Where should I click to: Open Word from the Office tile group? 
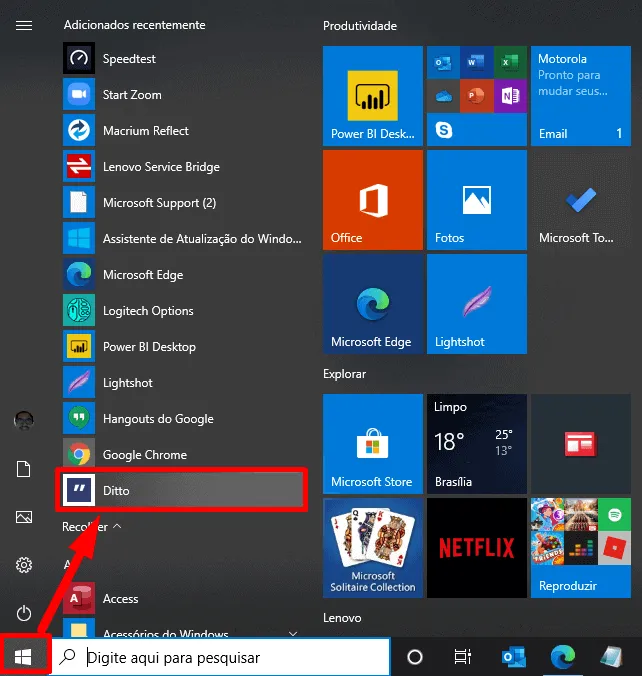point(476,63)
